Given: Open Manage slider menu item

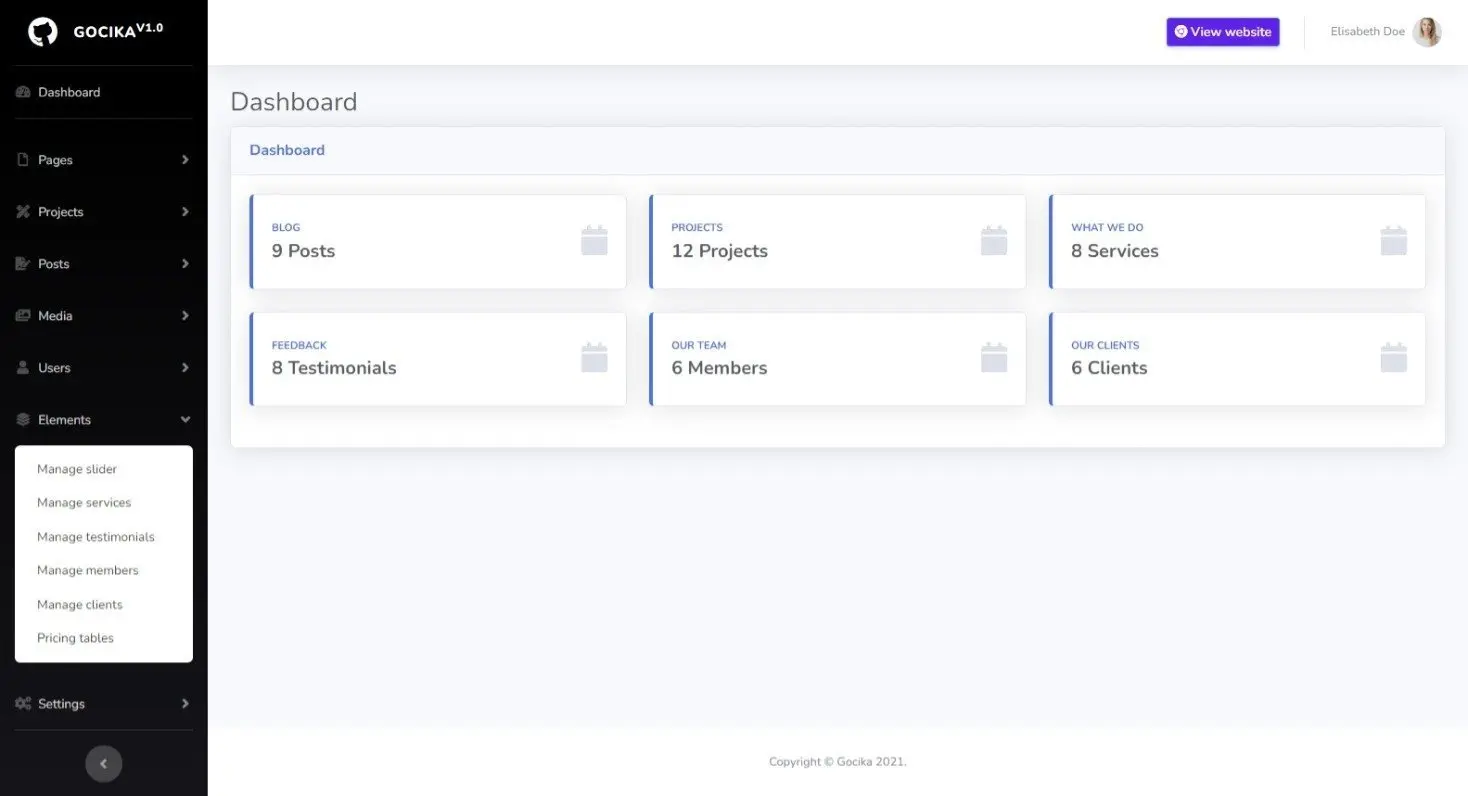Looking at the screenshot, I should coord(77,469).
